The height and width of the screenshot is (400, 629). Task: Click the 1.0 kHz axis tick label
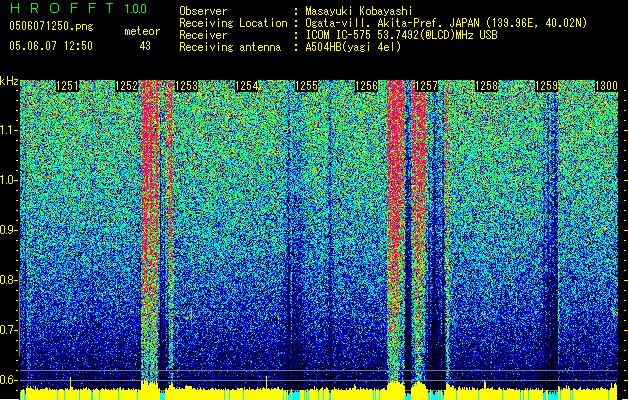point(8,180)
